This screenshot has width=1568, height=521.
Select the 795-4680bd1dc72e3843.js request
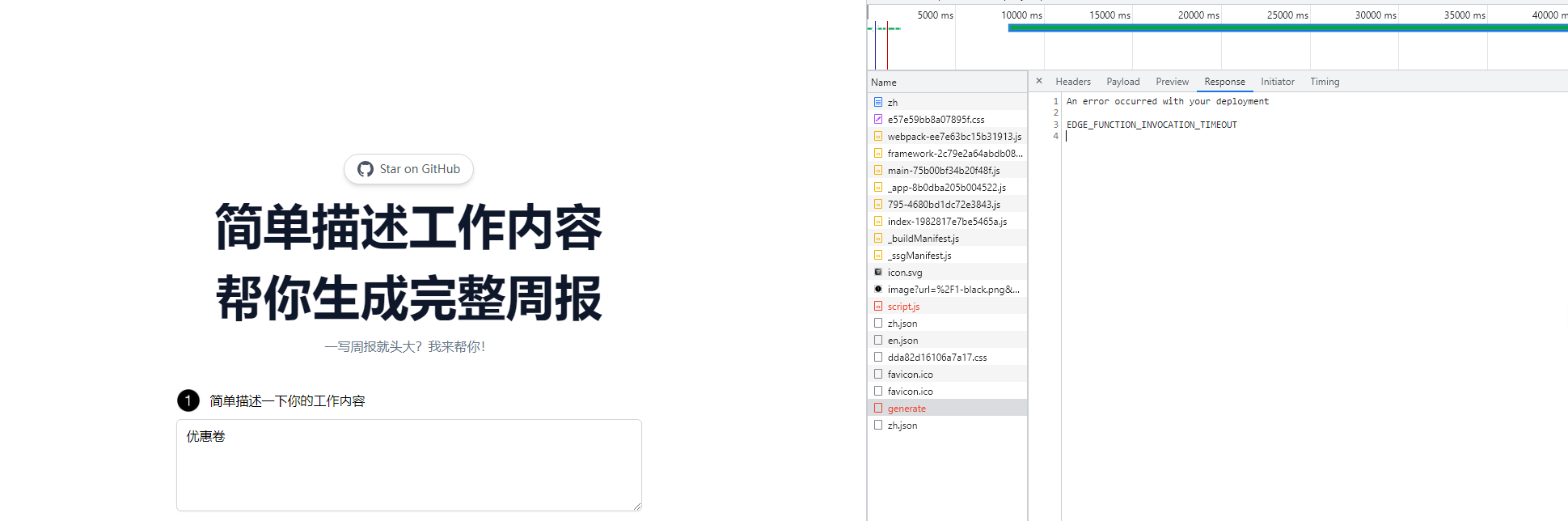click(947, 205)
